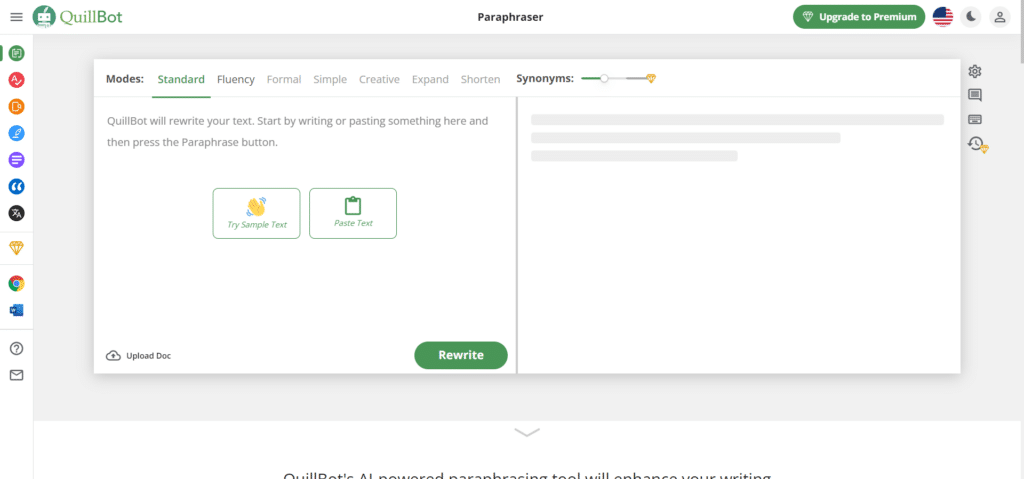Open the Summarizer sidebar icon

(x=16, y=159)
